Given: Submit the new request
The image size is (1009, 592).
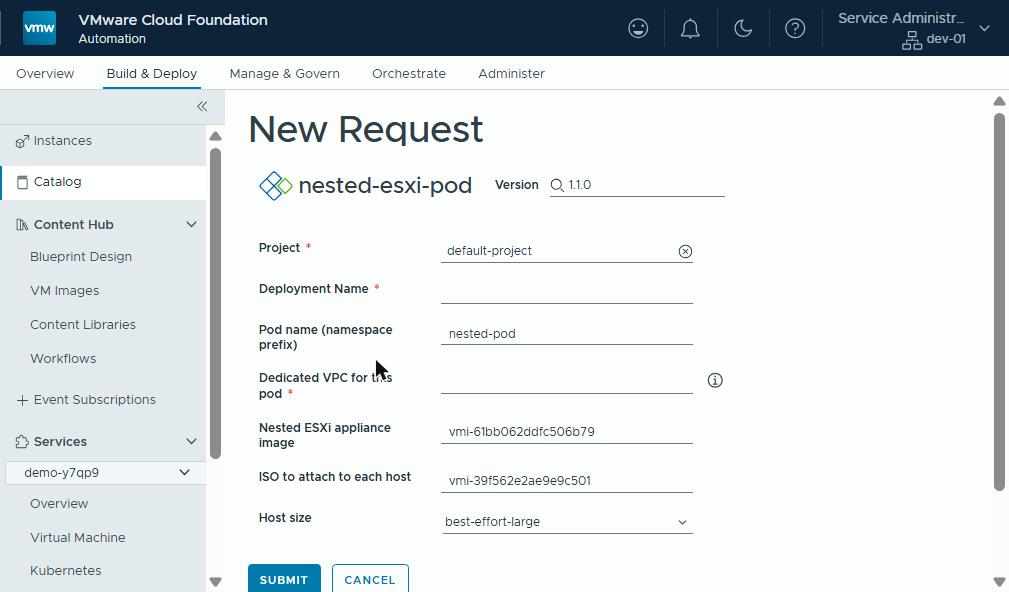Looking at the screenshot, I should (284, 578).
